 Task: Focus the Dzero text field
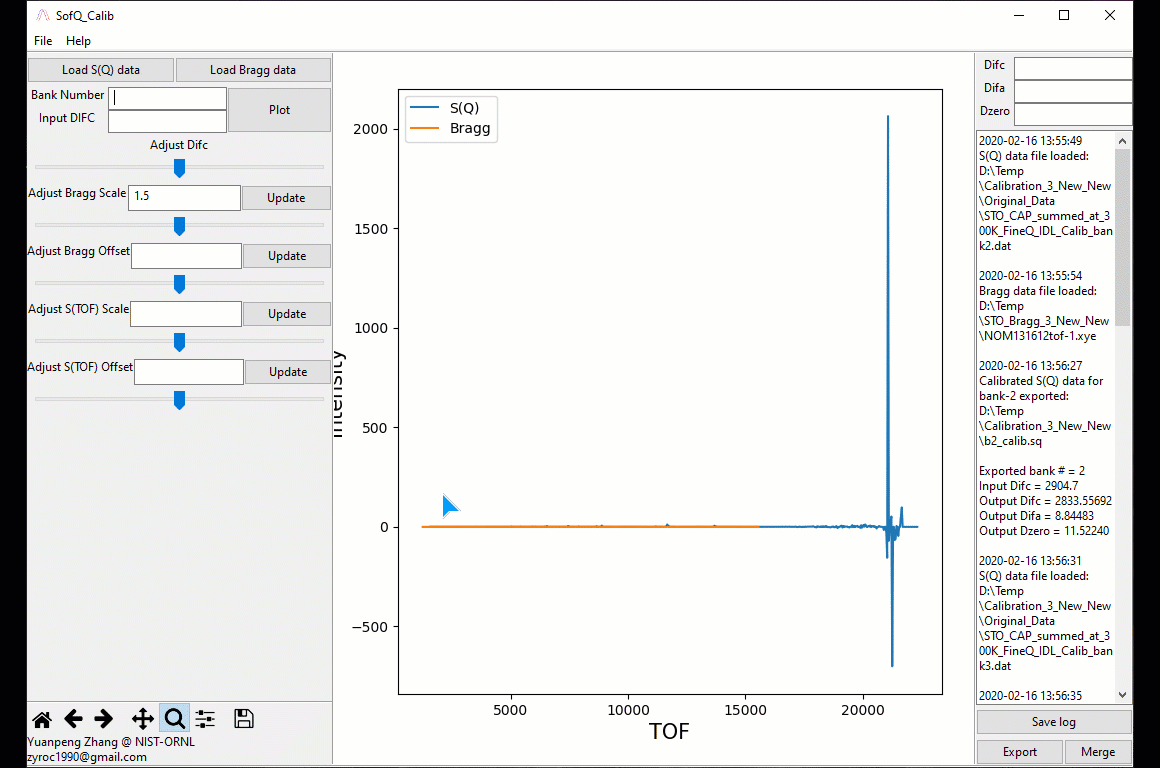click(1072, 113)
